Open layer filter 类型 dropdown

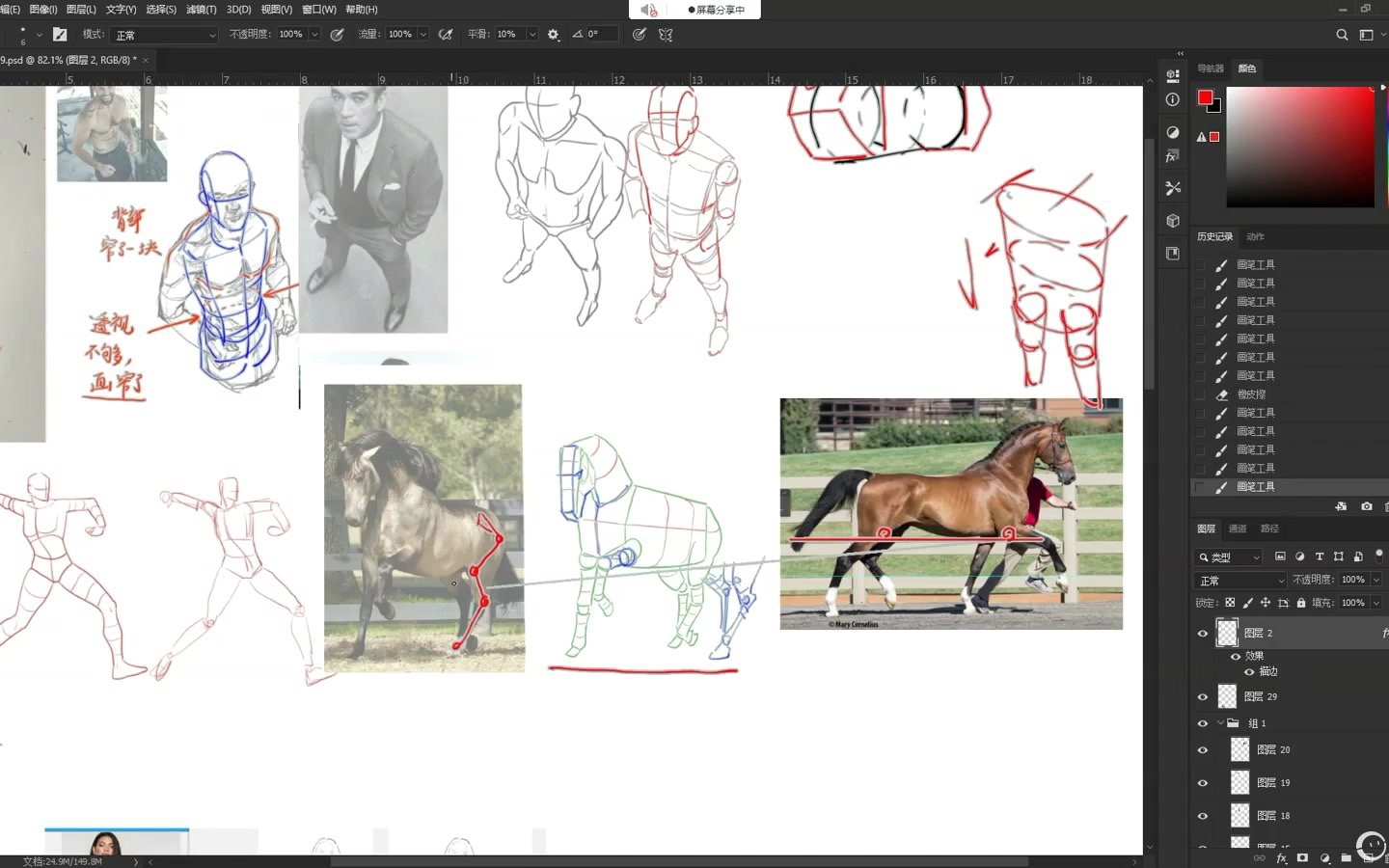[1229, 557]
